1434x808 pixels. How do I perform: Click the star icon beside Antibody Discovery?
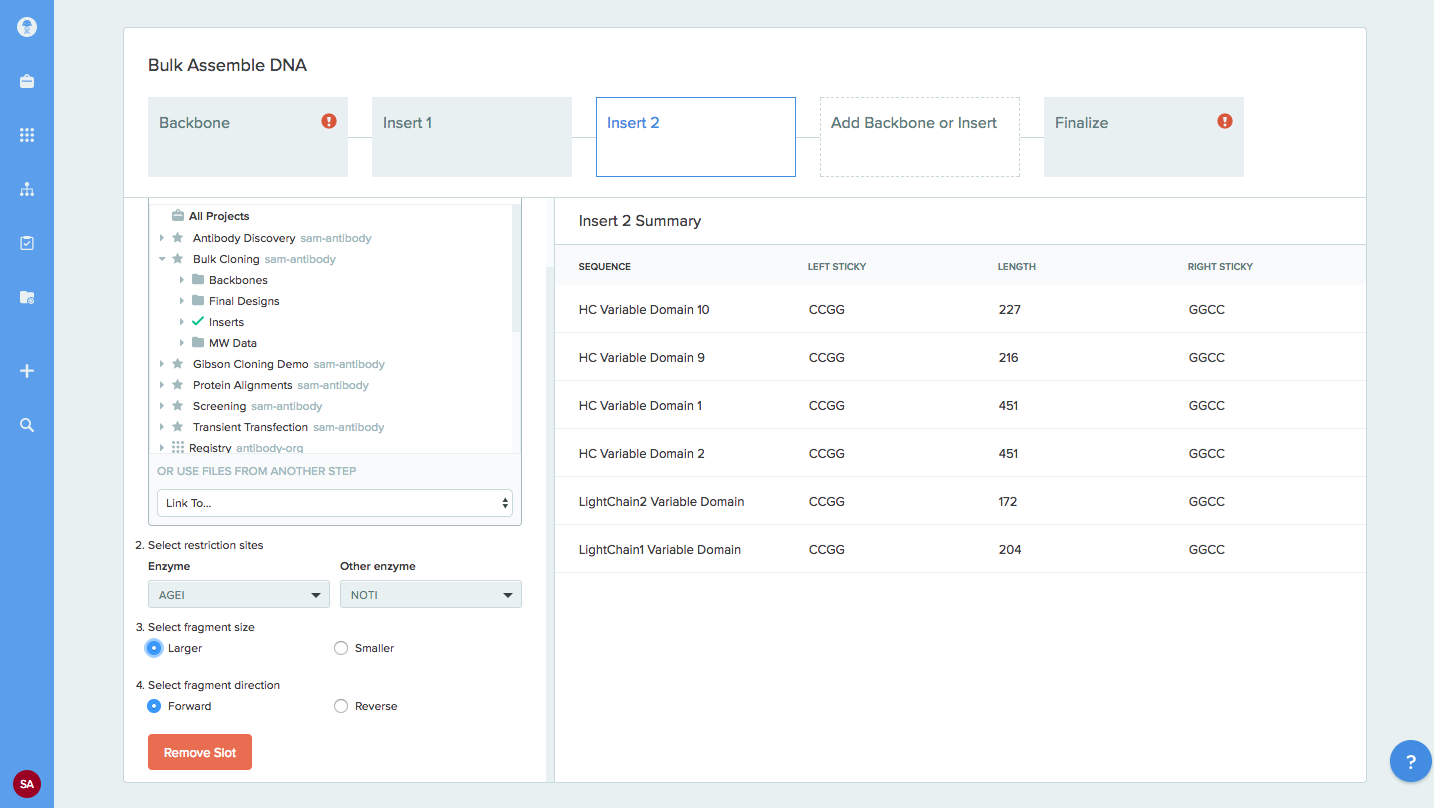177,238
